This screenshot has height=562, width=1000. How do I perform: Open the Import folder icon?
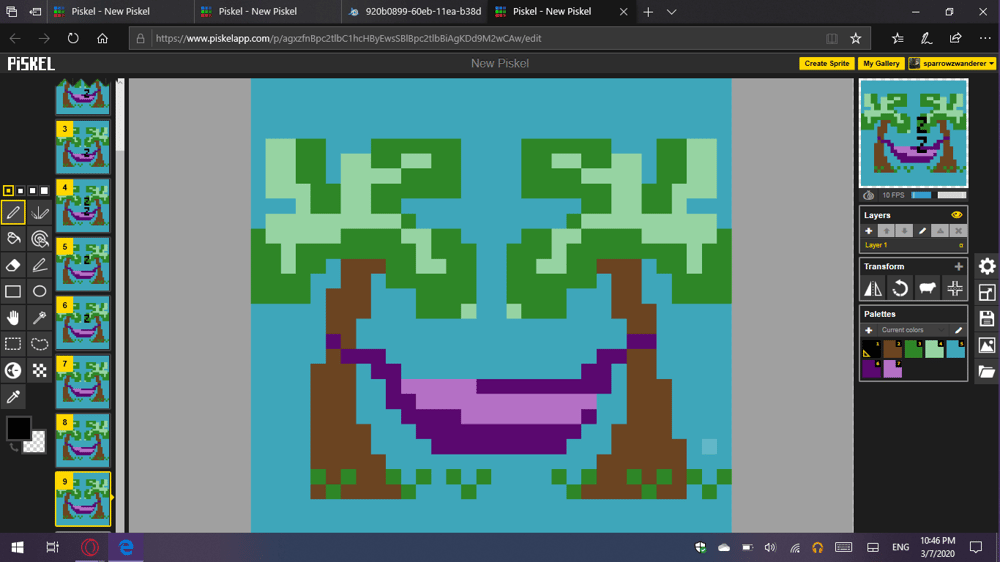tap(987, 371)
